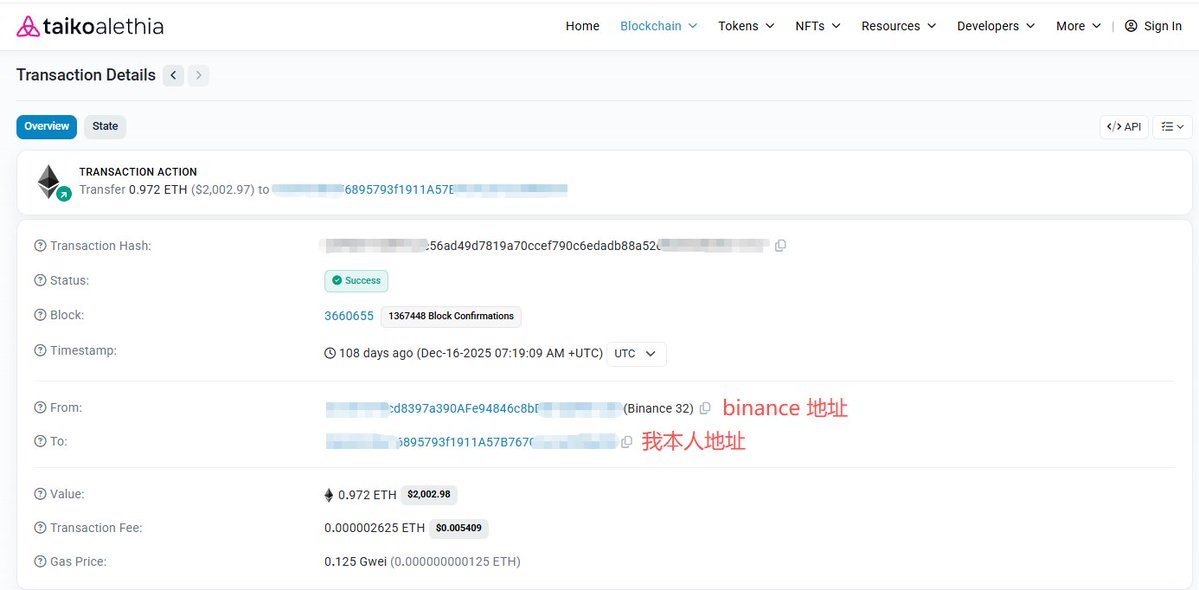This screenshot has height=590, width=1199.
Task: Expand the Blockchain menu
Action: [x=658, y=26]
